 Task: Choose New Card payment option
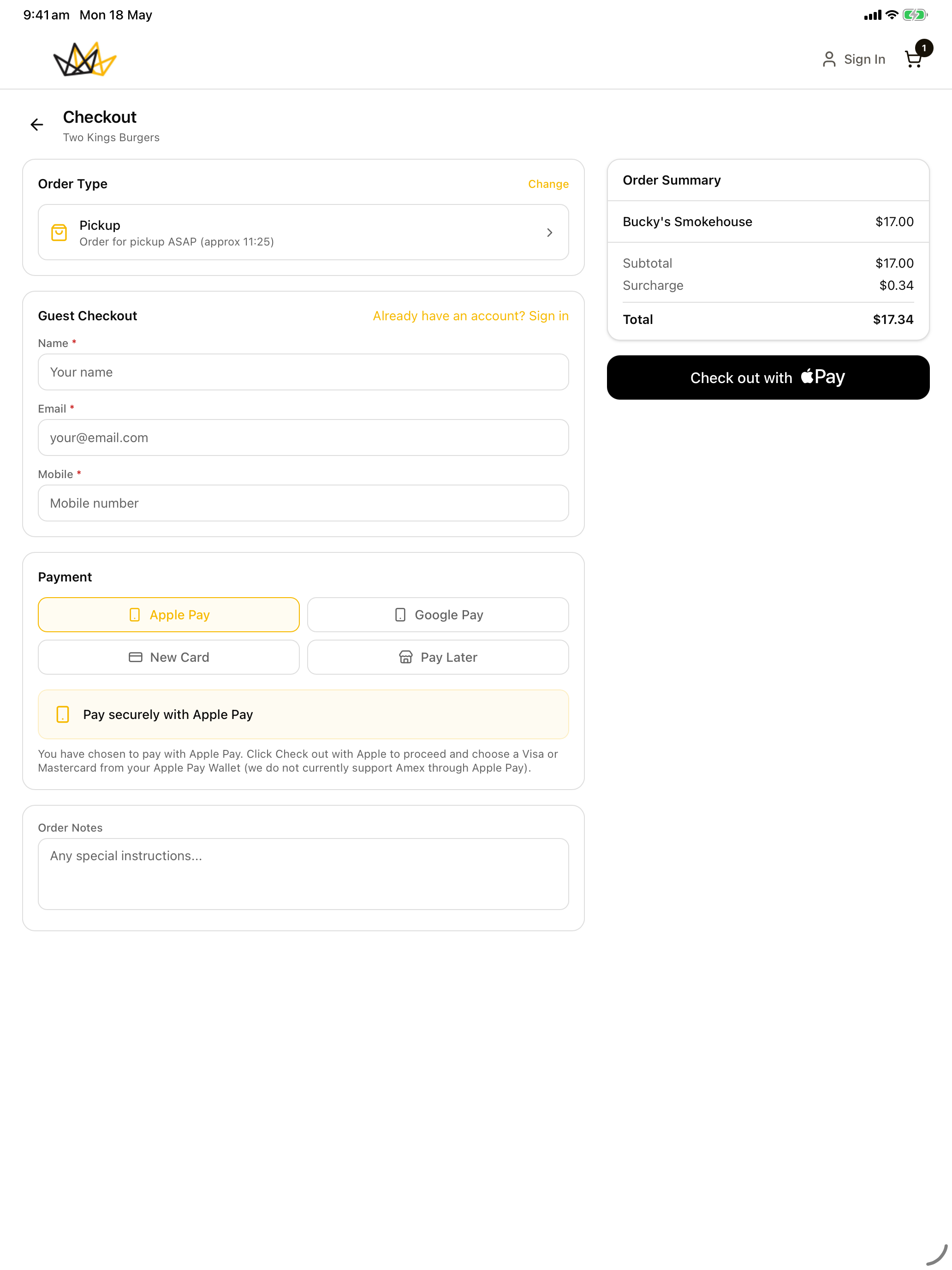[169, 658]
